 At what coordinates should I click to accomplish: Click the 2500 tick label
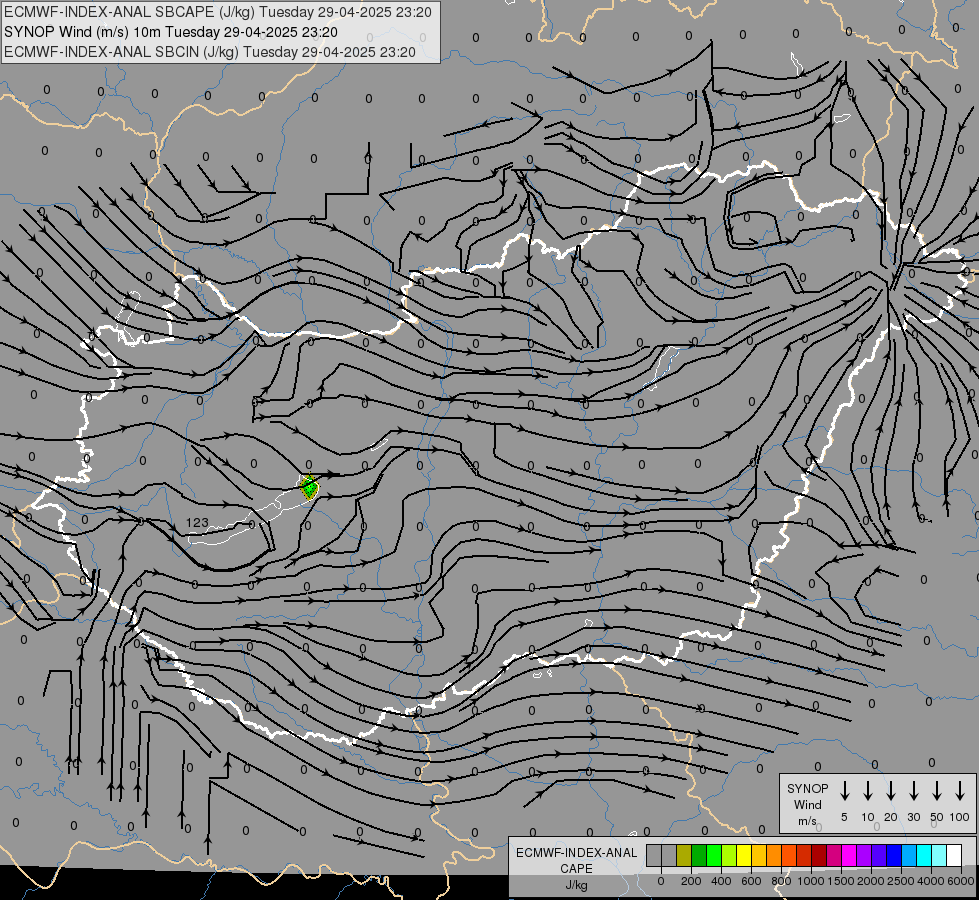pyautogui.click(x=901, y=881)
